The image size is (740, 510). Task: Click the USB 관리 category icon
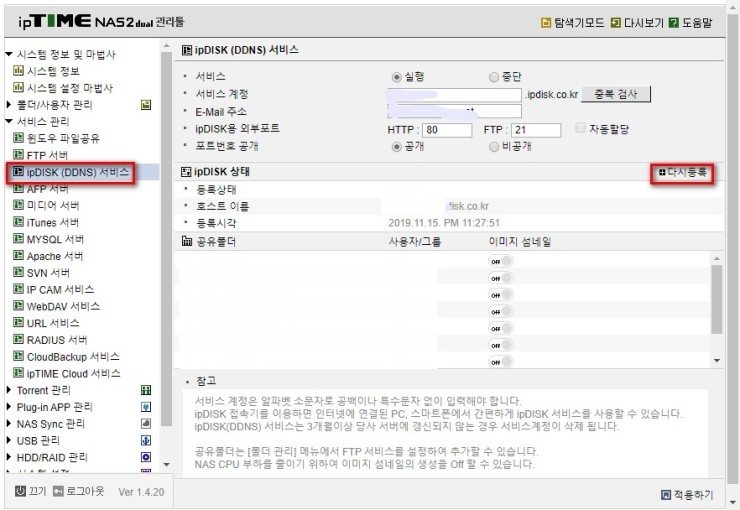tap(146, 440)
